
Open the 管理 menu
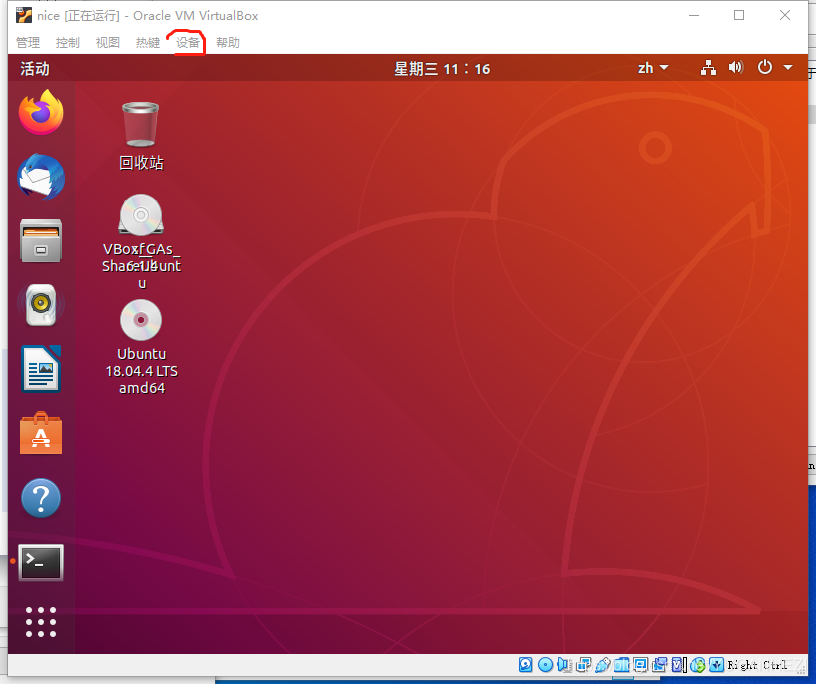coord(28,43)
